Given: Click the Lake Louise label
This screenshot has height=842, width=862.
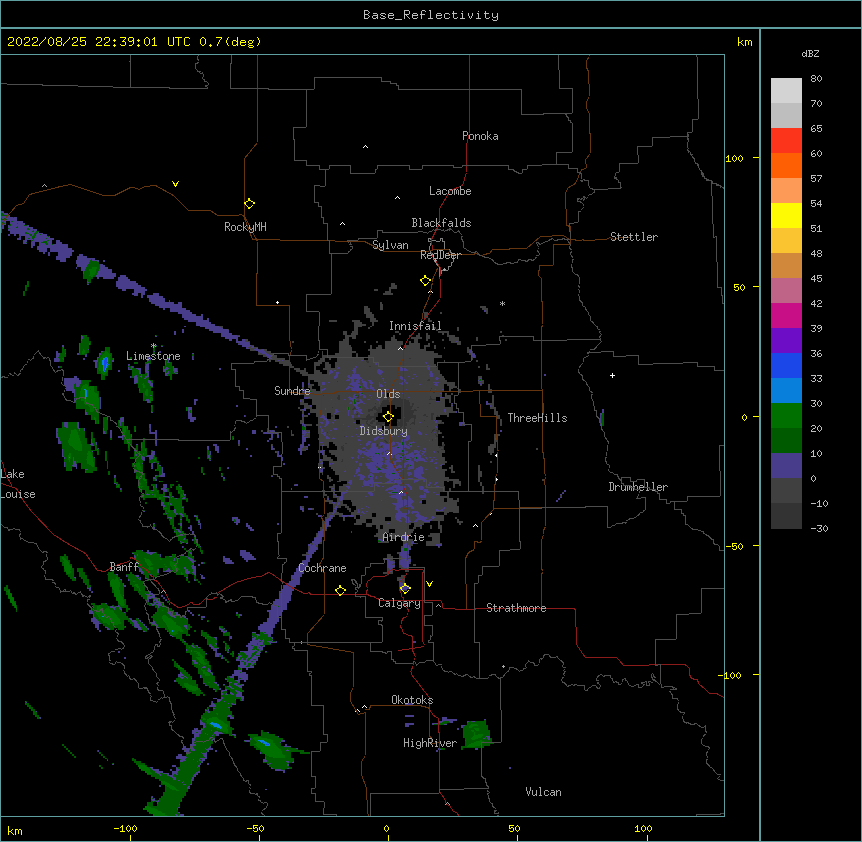Looking at the screenshot, I should (18, 484).
